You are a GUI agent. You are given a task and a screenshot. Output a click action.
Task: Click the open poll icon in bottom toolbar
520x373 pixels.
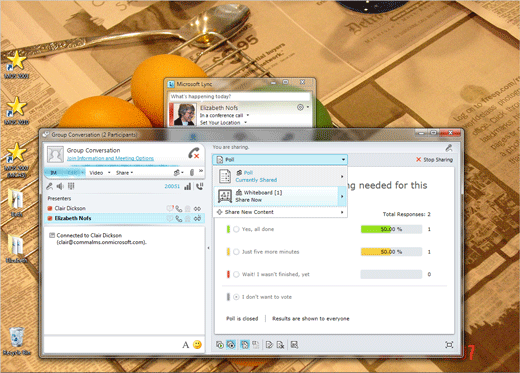220,345
